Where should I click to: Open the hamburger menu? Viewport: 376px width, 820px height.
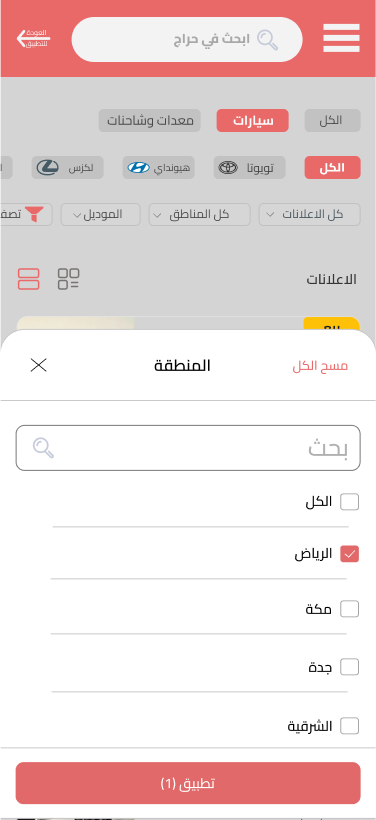coord(341,38)
